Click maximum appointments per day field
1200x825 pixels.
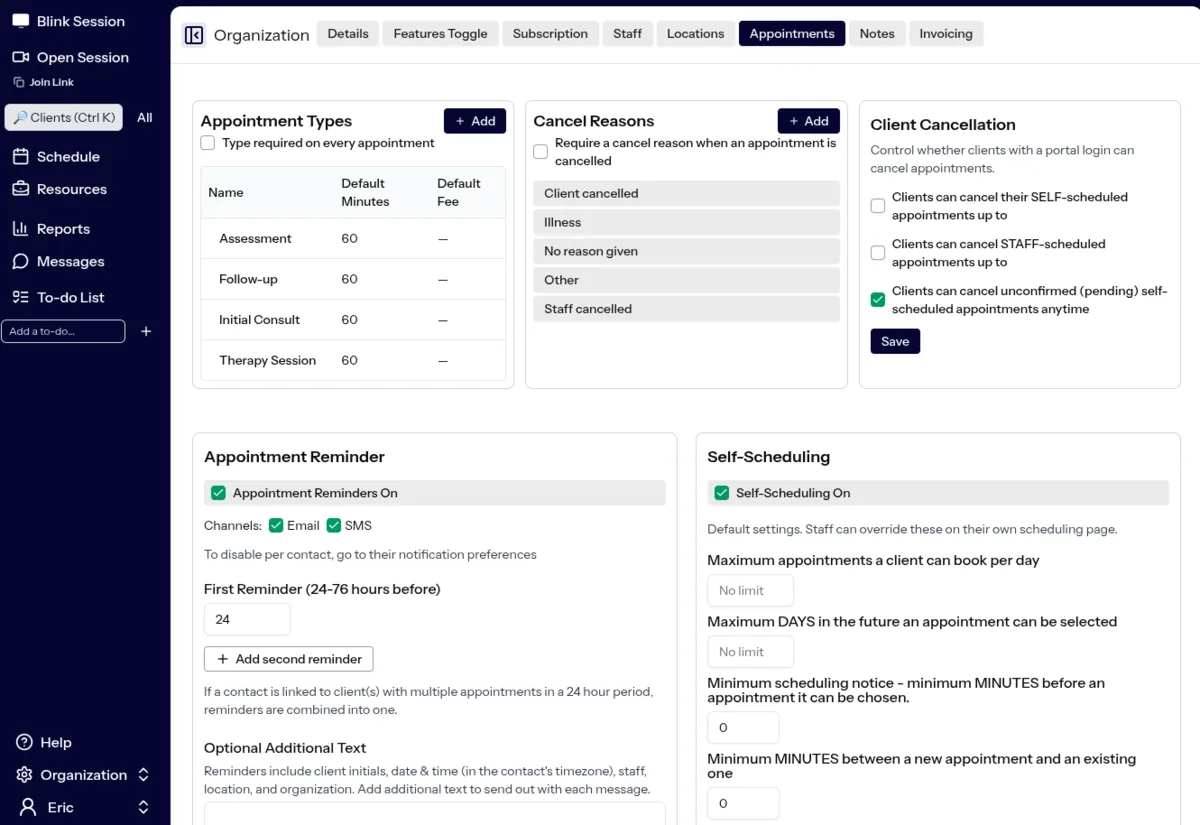click(x=750, y=590)
